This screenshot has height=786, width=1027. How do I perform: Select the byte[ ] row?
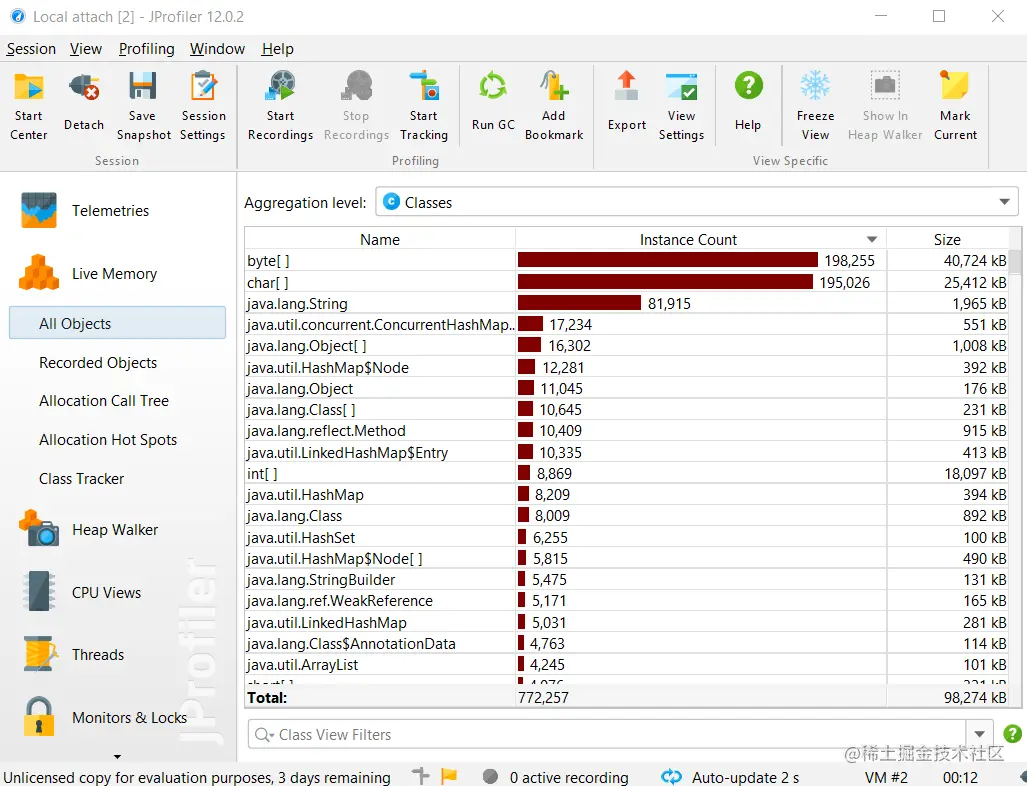[x=627, y=260]
